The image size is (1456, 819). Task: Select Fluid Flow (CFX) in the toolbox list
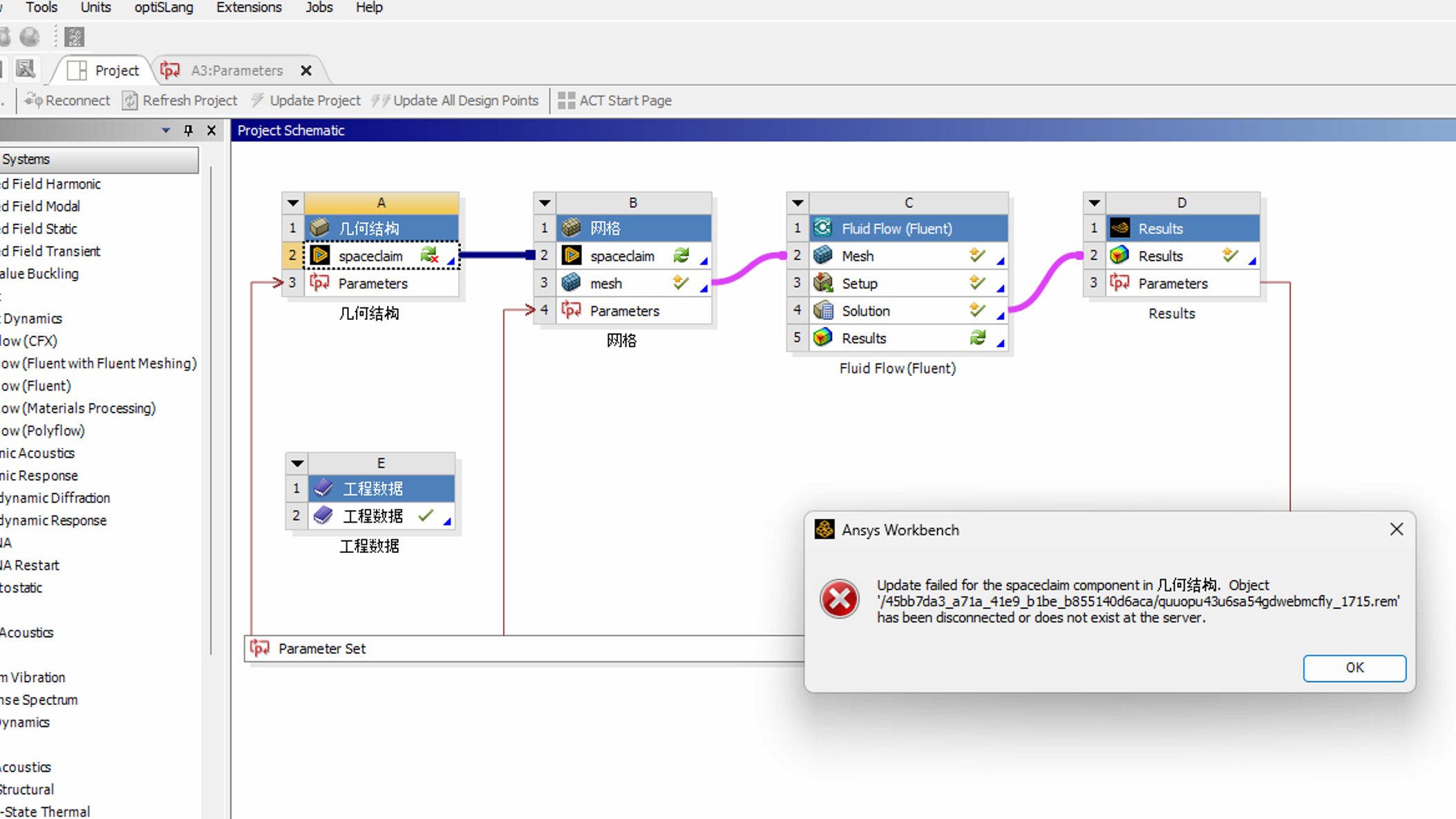click(x=29, y=341)
